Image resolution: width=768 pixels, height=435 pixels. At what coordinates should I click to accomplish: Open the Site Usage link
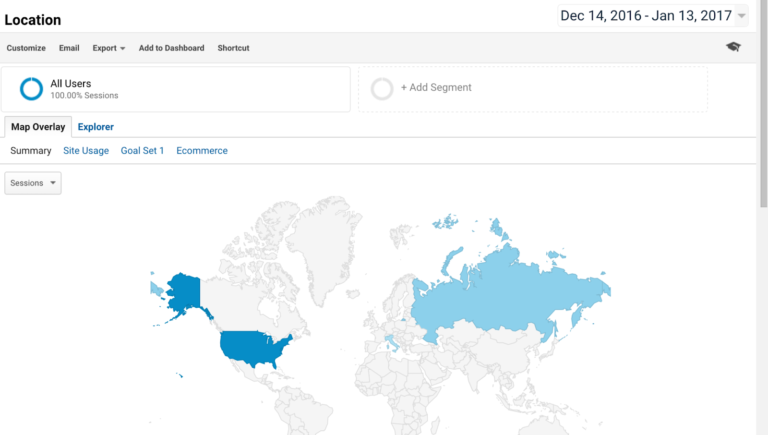coord(85,151)
